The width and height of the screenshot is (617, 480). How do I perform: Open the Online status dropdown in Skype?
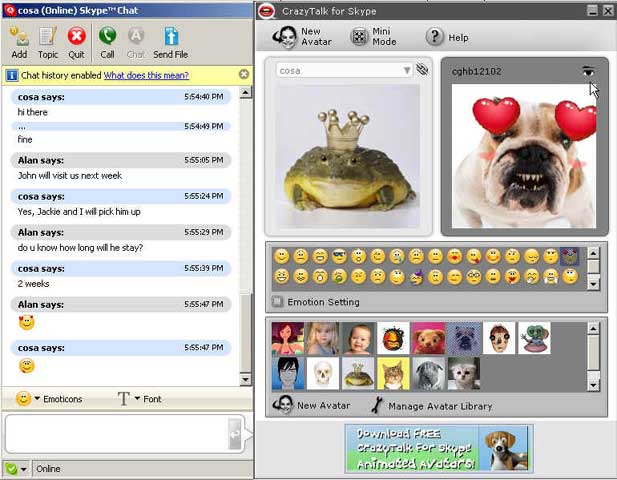click(16, 469)
